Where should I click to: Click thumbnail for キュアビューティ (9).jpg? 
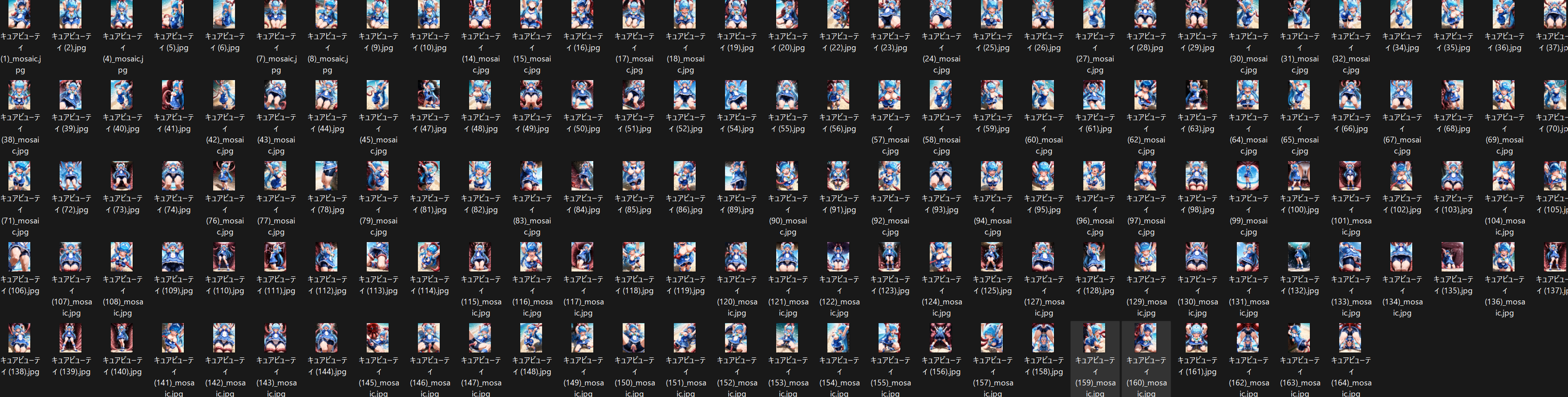click(x=377, y=14)
